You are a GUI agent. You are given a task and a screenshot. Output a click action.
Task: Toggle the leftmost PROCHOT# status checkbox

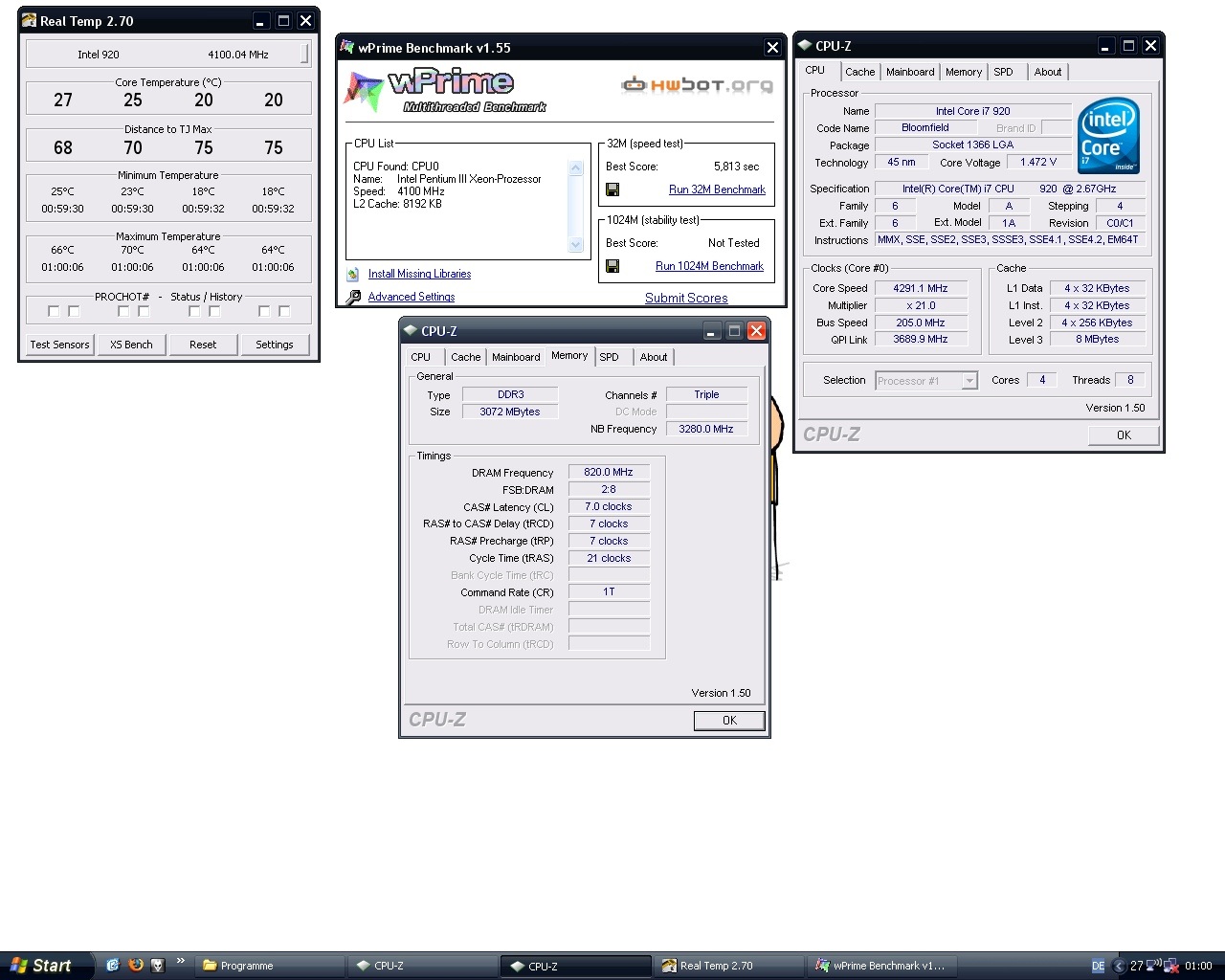[x=54, y=311]
